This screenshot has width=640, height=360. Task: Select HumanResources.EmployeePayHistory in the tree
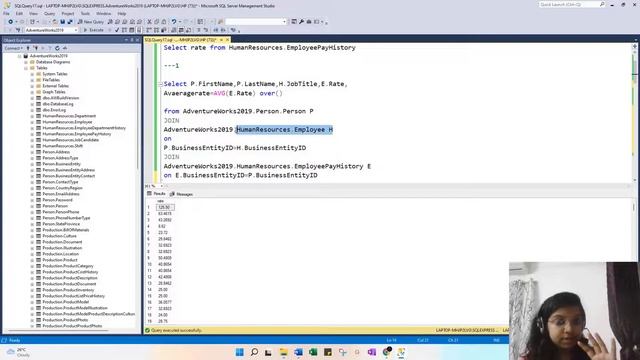tap(77, 134)
